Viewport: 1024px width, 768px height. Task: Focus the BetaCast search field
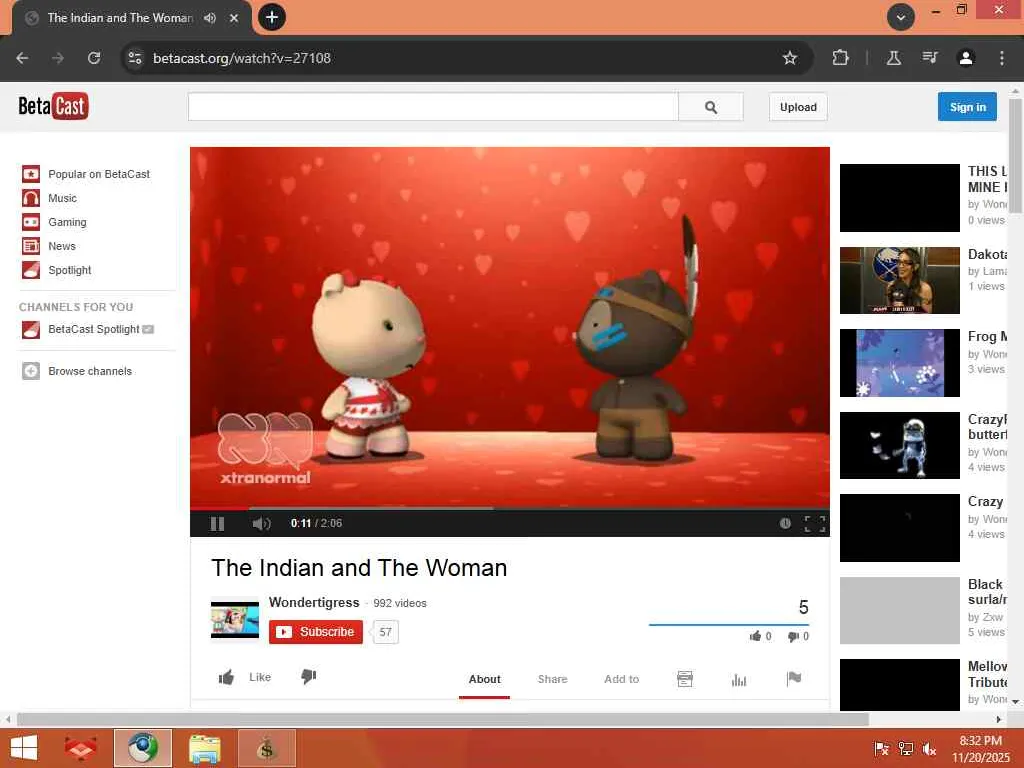click(433, 107)
